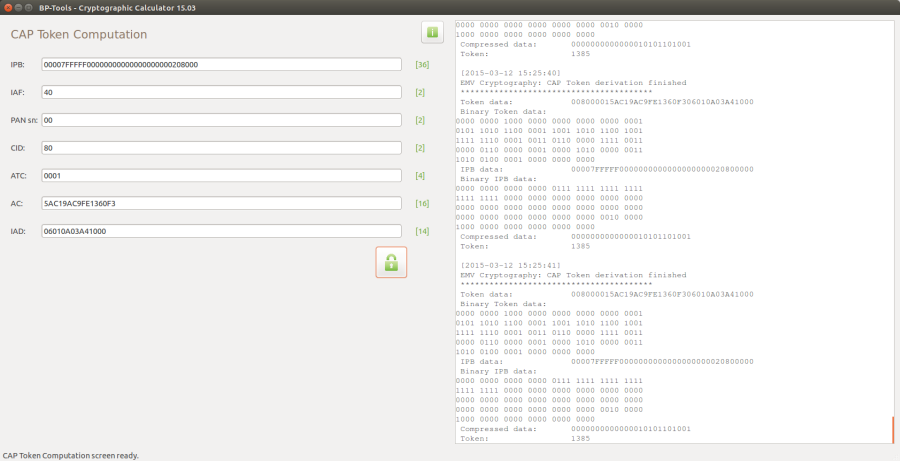Click the IAD length indicator [14]
This screenshot has height=461, width=900.
pyautogui.click(x=422, y=232)
